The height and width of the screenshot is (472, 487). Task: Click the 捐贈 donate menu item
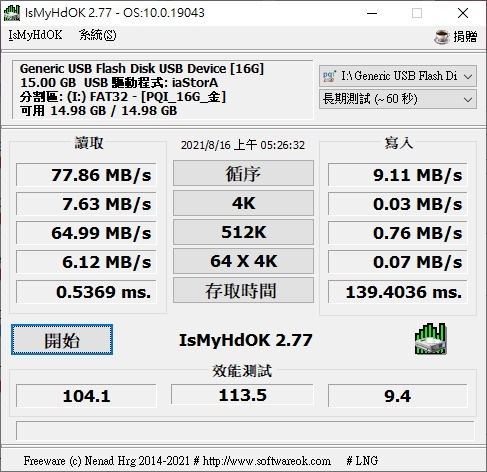pos(465,37)
